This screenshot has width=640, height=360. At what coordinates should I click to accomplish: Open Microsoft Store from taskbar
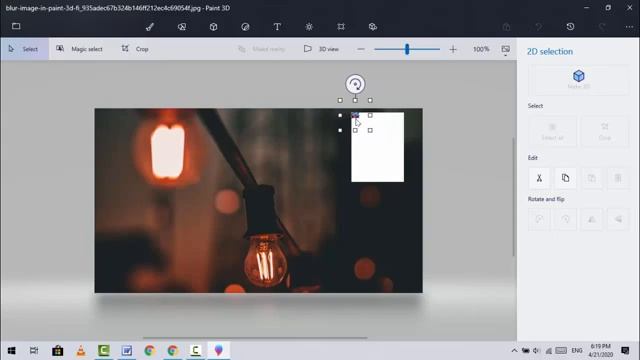point(58,351)
